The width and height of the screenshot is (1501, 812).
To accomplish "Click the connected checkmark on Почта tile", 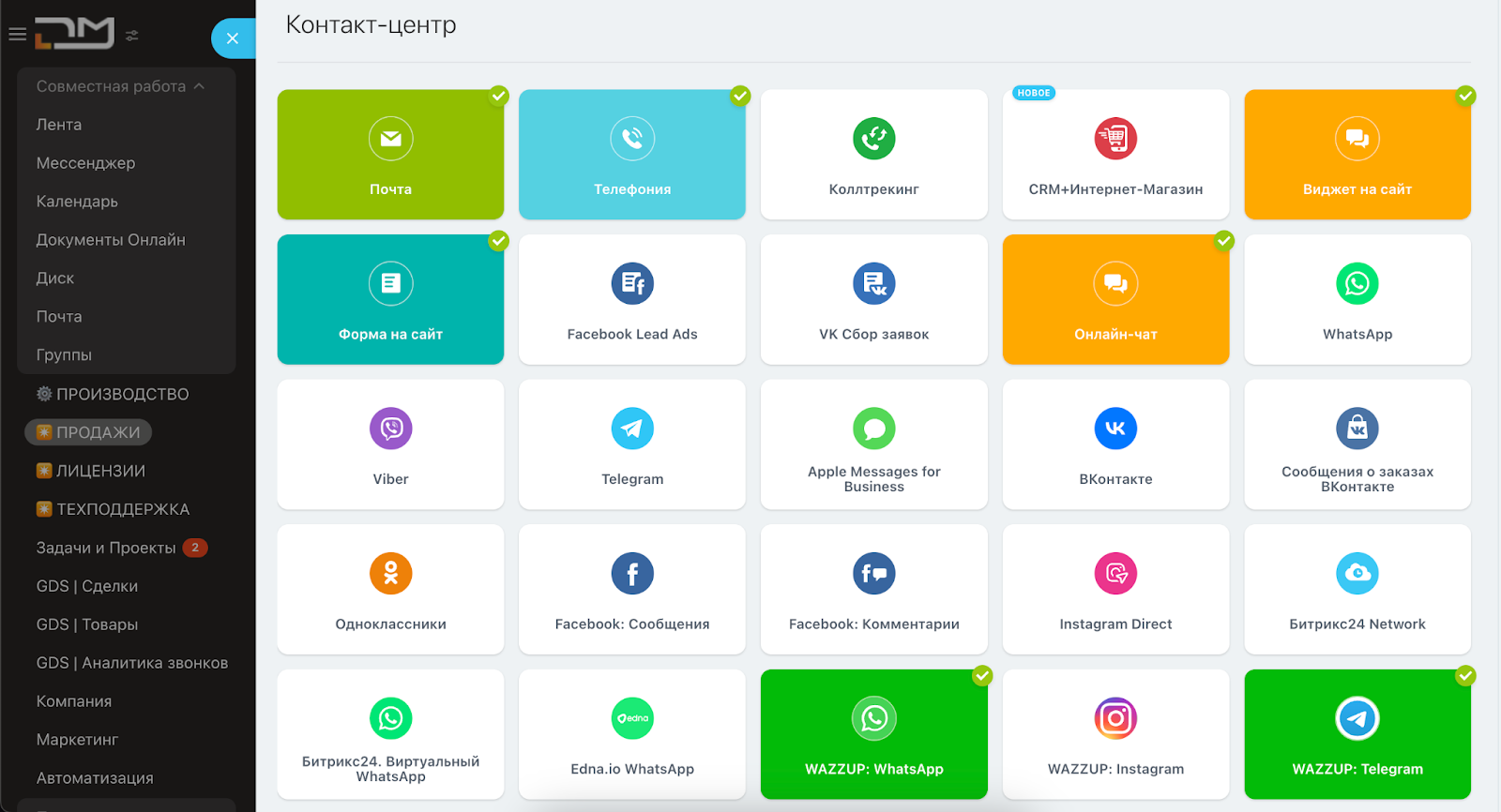I will coord(499,96).
